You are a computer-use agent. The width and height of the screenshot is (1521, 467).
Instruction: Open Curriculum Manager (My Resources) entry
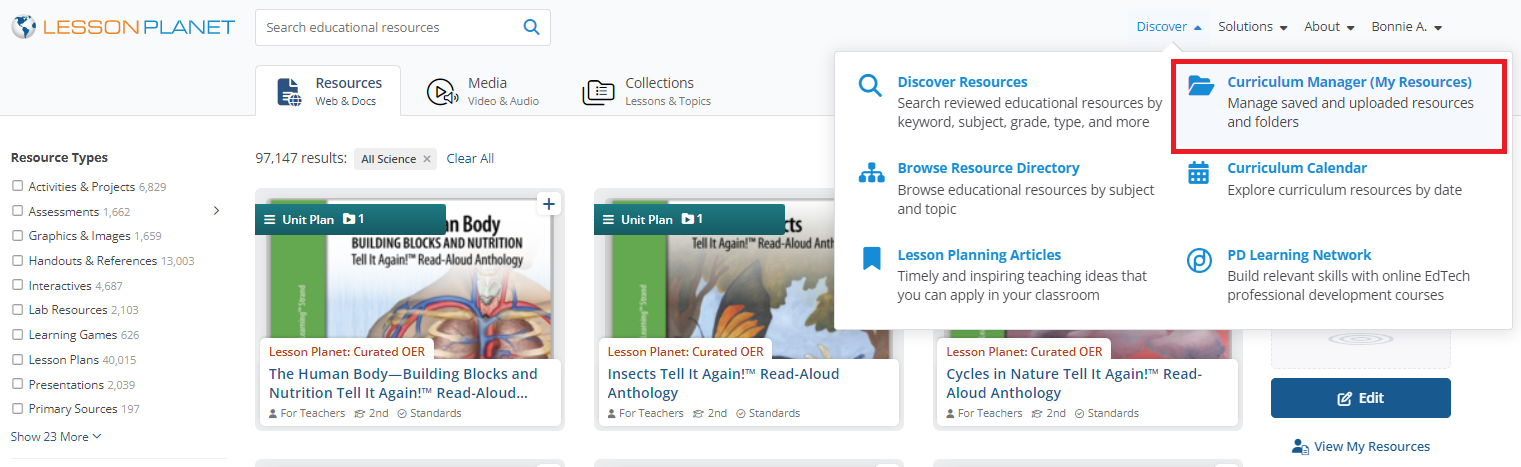[1338, 106]
